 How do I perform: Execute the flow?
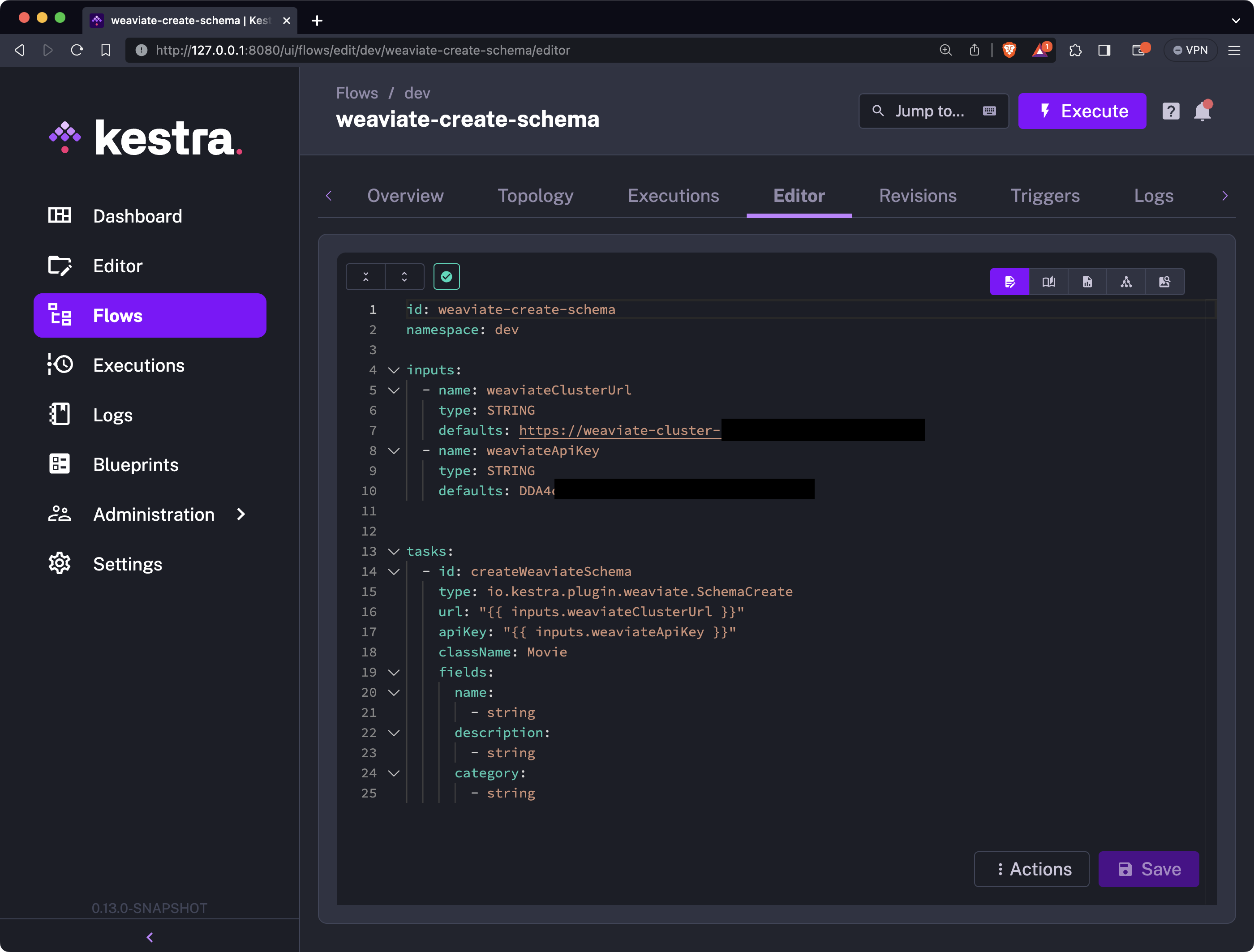tap(1082, 111)
